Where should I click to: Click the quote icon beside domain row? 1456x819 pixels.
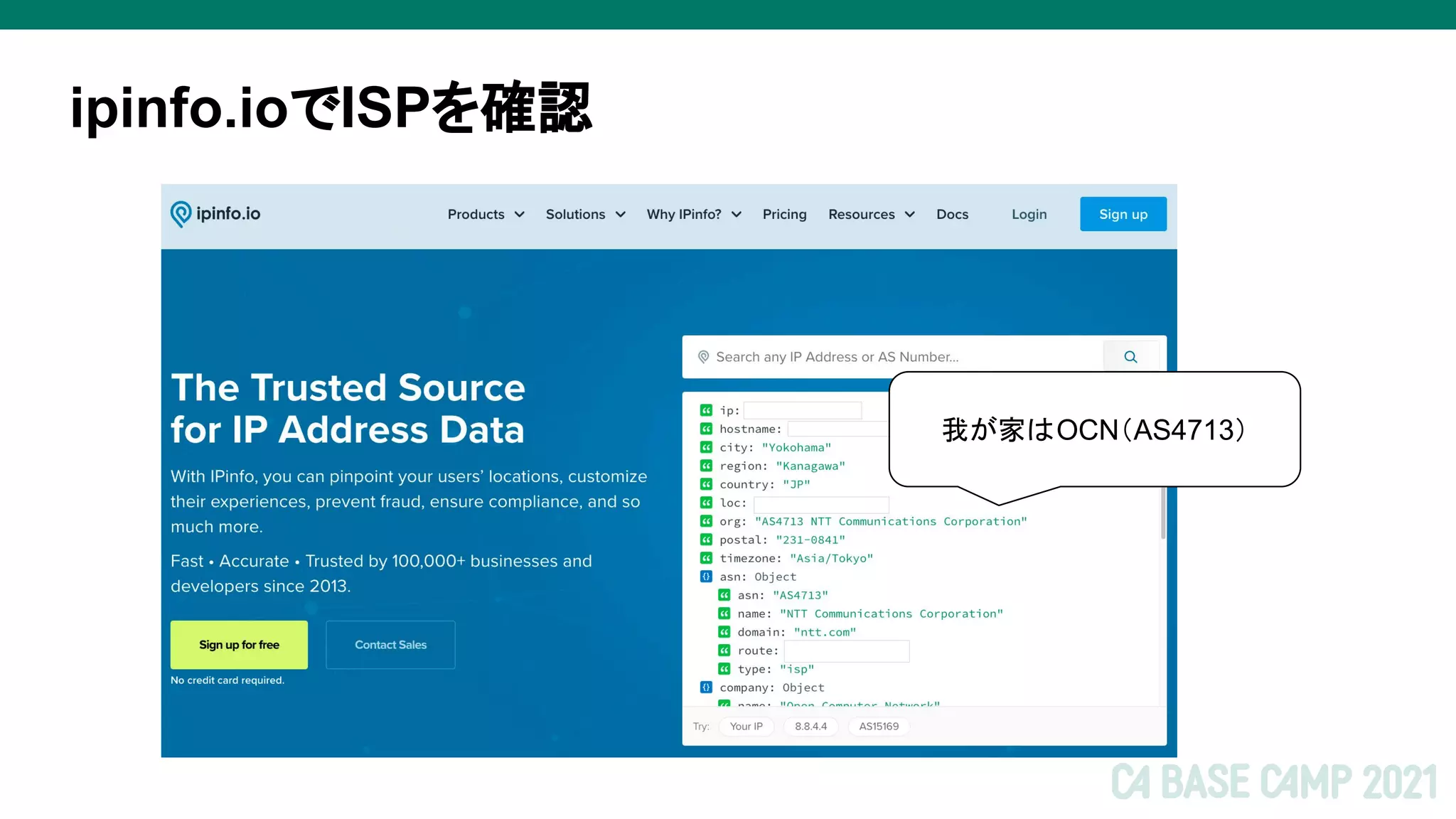pos(724,632)
